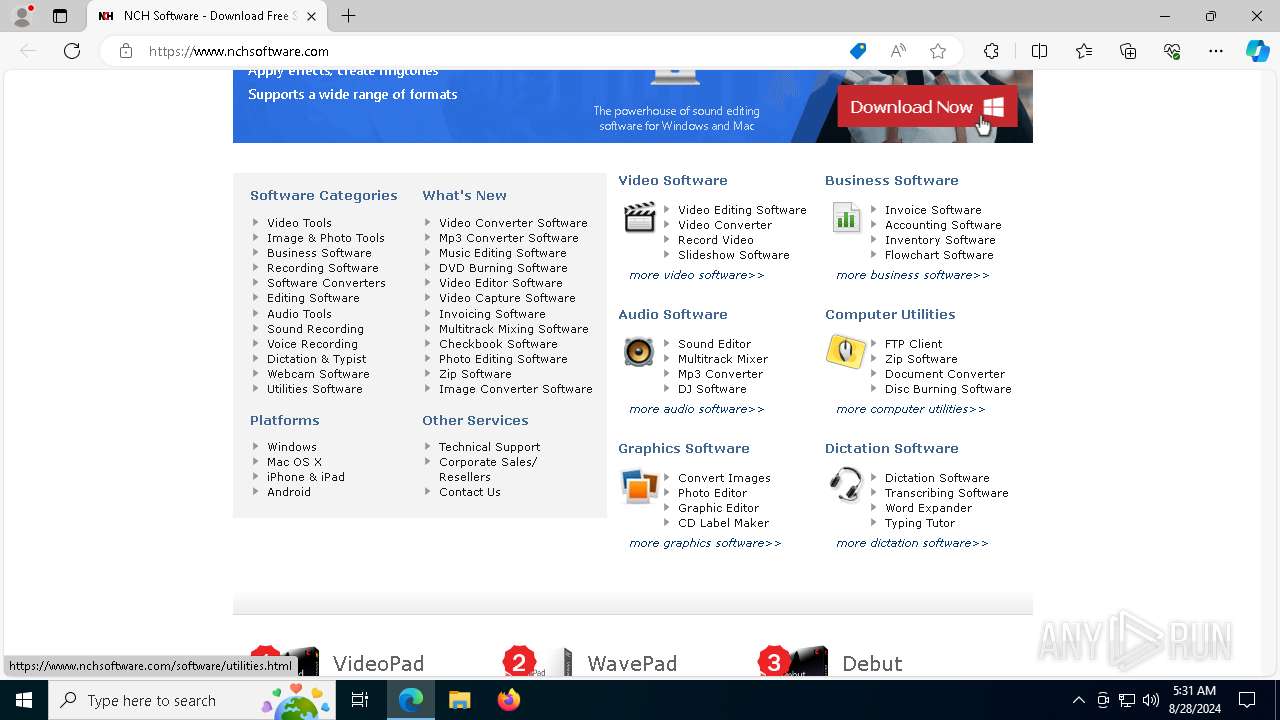Open Collections in browser toolbar
Screen dimensions: 1280x720
pos(1128,51)
